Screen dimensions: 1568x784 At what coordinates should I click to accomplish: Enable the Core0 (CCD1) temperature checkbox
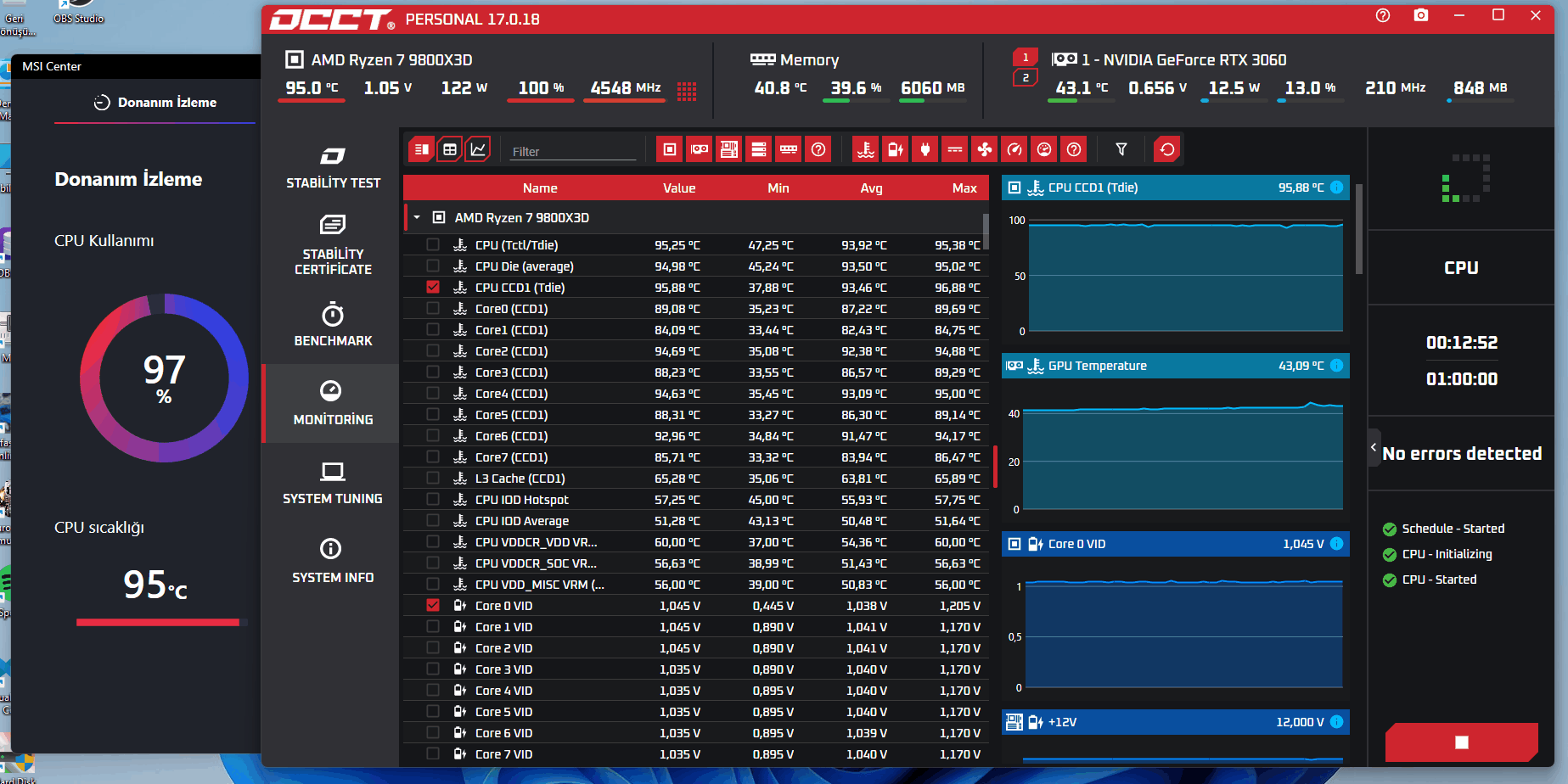click(x=433, y=308)
